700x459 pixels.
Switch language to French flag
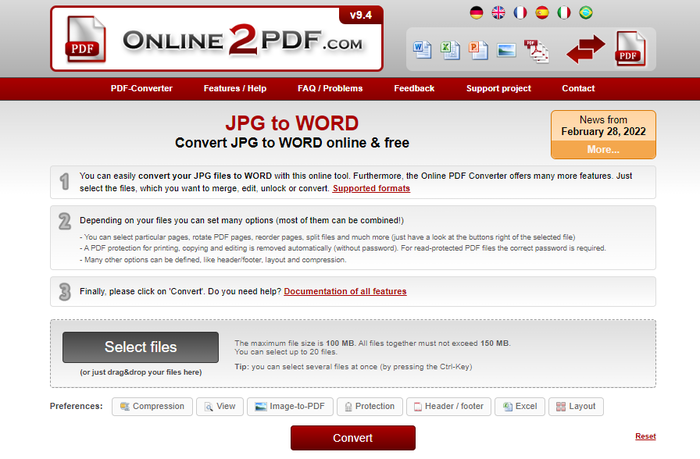[x=520, y=13]
